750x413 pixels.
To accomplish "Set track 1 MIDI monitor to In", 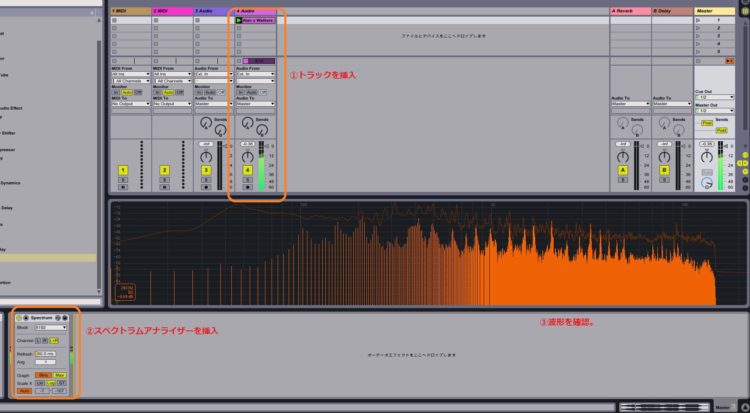I will point(117,92).
